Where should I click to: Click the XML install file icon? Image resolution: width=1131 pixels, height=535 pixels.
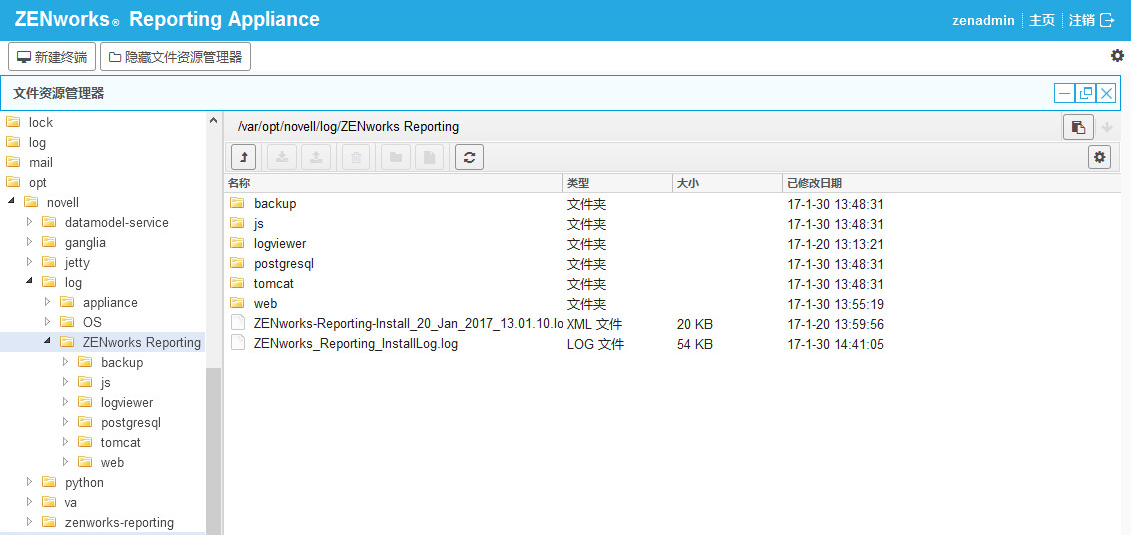[x=237, y=323]
